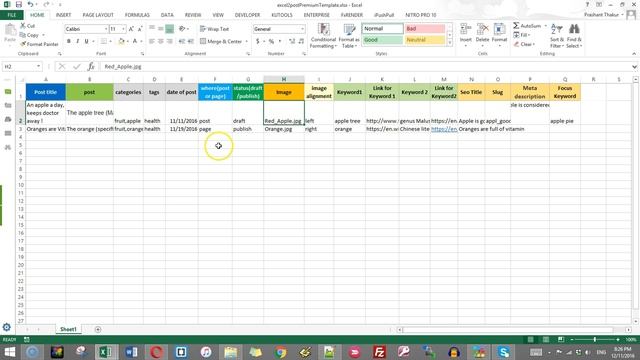
Task: Click the Paste clipboard icon
Action: [10, 30]
